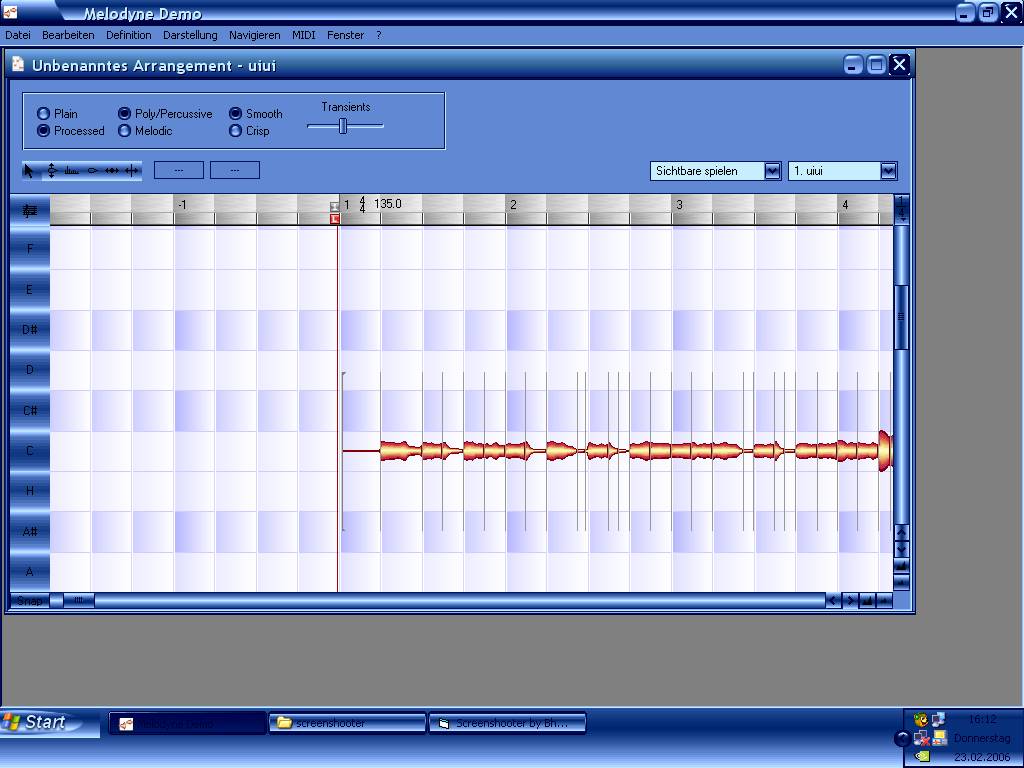Select the main arrow tool
The width and height of the screenshot is (1024, 768).
pyautogui.click(x=29, y=171)
